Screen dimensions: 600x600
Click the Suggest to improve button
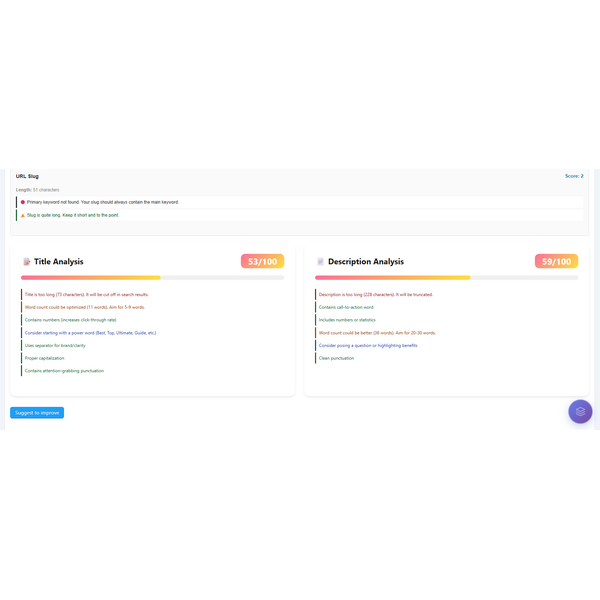[x=37, y=412]
